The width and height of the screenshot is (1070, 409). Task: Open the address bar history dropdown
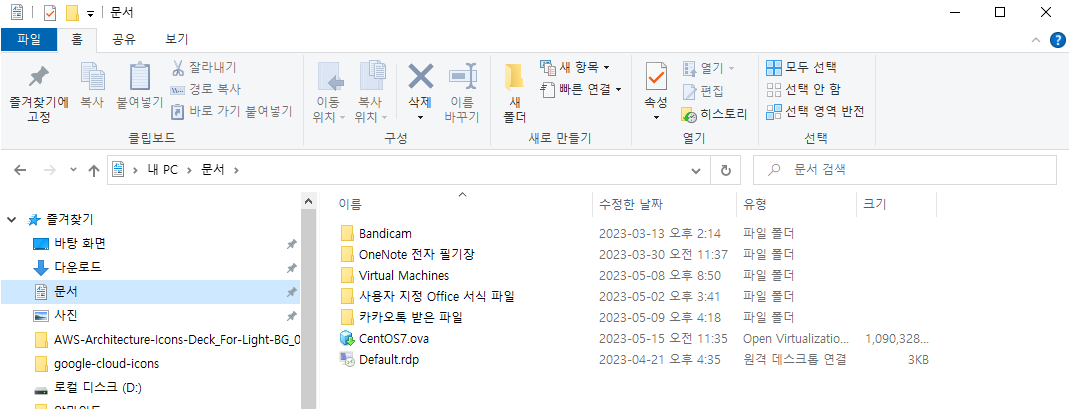click(x=695, y=170)
